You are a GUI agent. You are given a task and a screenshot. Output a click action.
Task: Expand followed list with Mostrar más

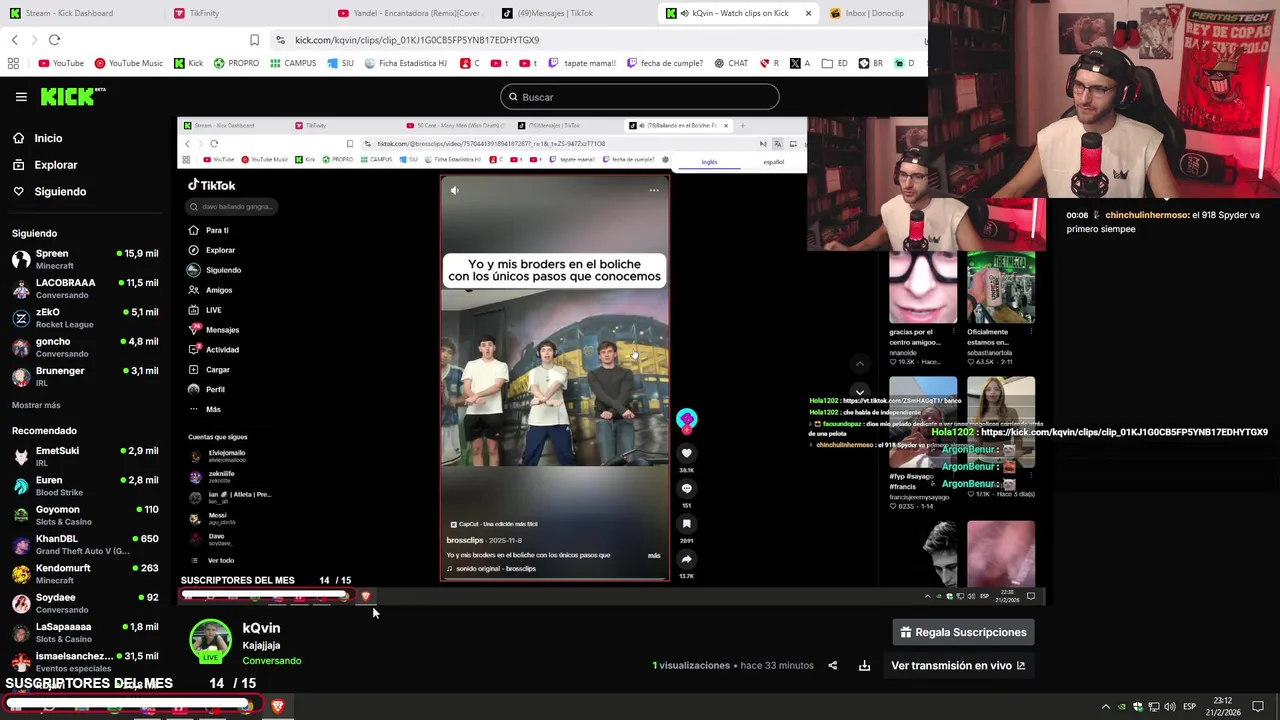(36, 405)
